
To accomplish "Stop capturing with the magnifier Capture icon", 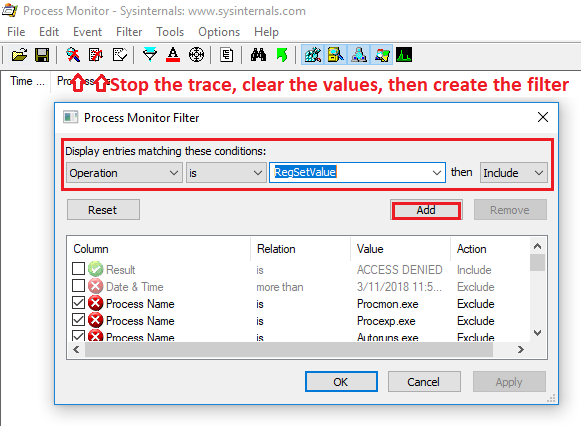I will point(73,55).
